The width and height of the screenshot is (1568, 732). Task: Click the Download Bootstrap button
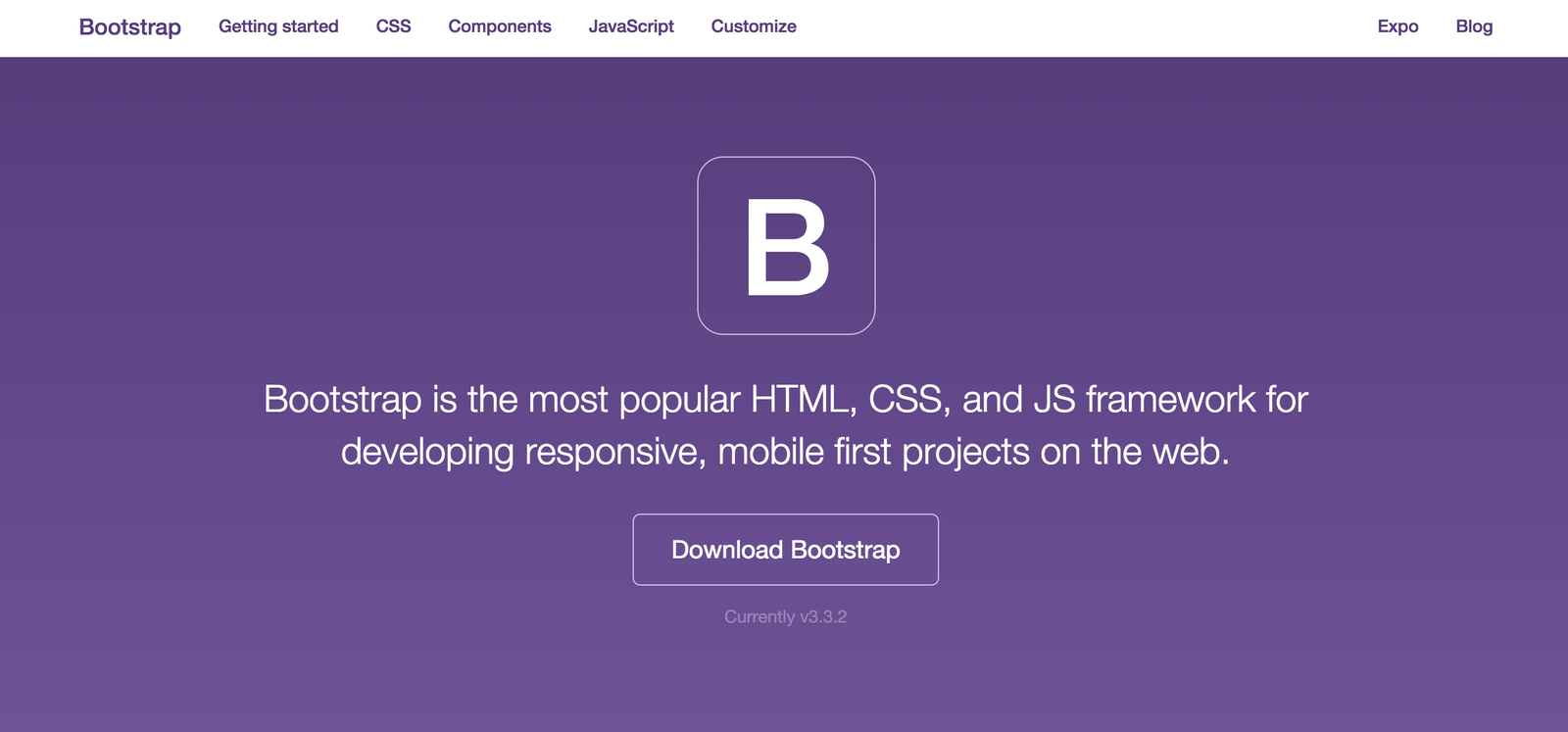pyautogui.click(x=786, y=550)
